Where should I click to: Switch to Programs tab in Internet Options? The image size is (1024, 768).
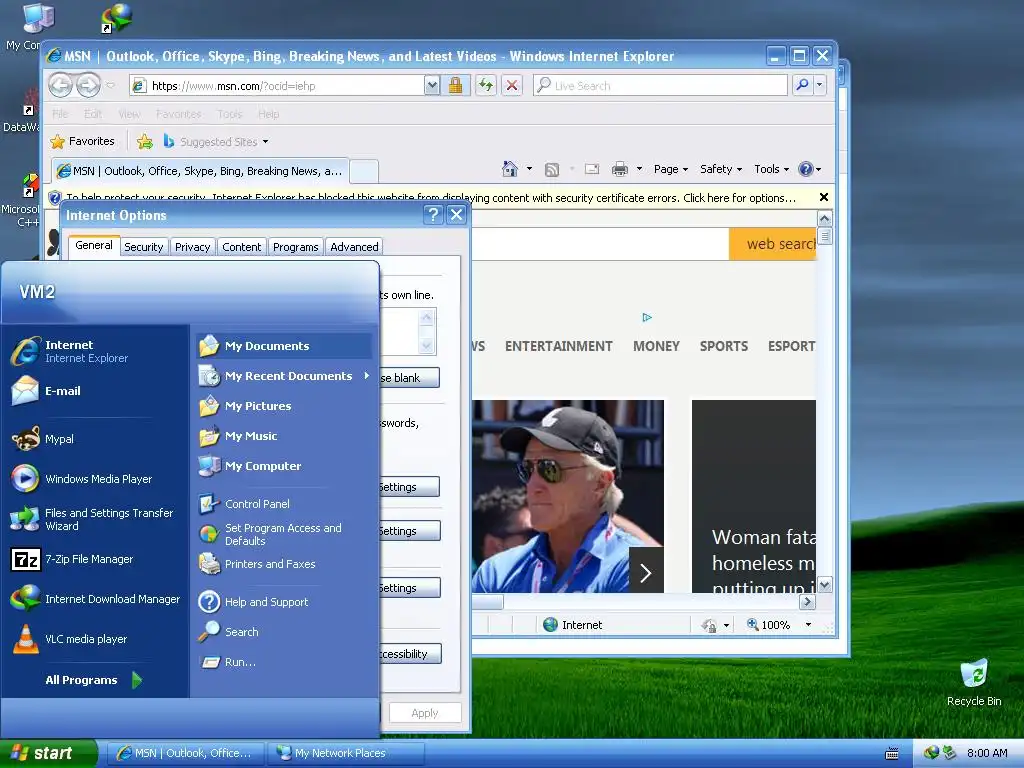295,247
